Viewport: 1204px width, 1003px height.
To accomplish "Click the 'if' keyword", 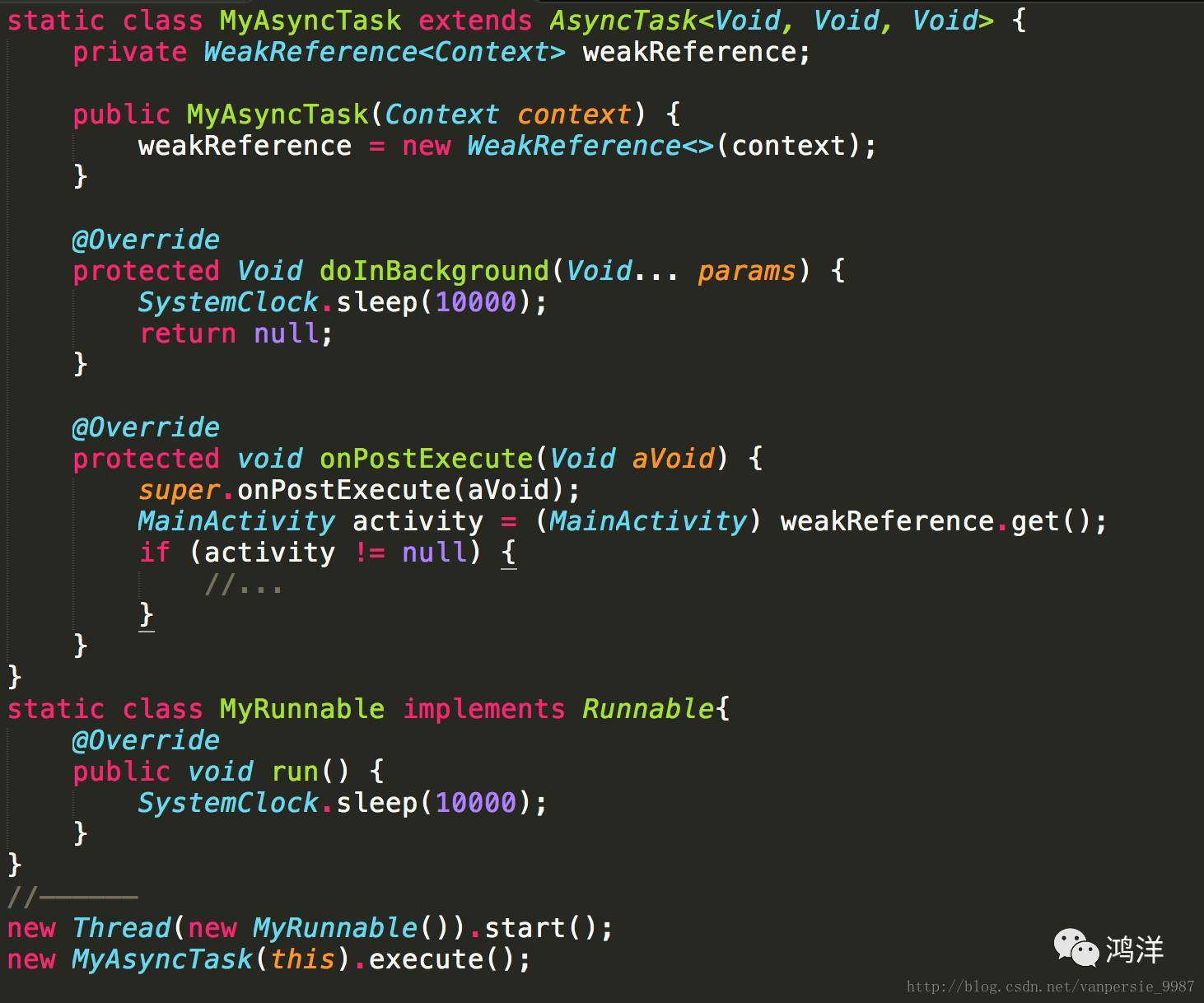I will (x=155, y=553).
